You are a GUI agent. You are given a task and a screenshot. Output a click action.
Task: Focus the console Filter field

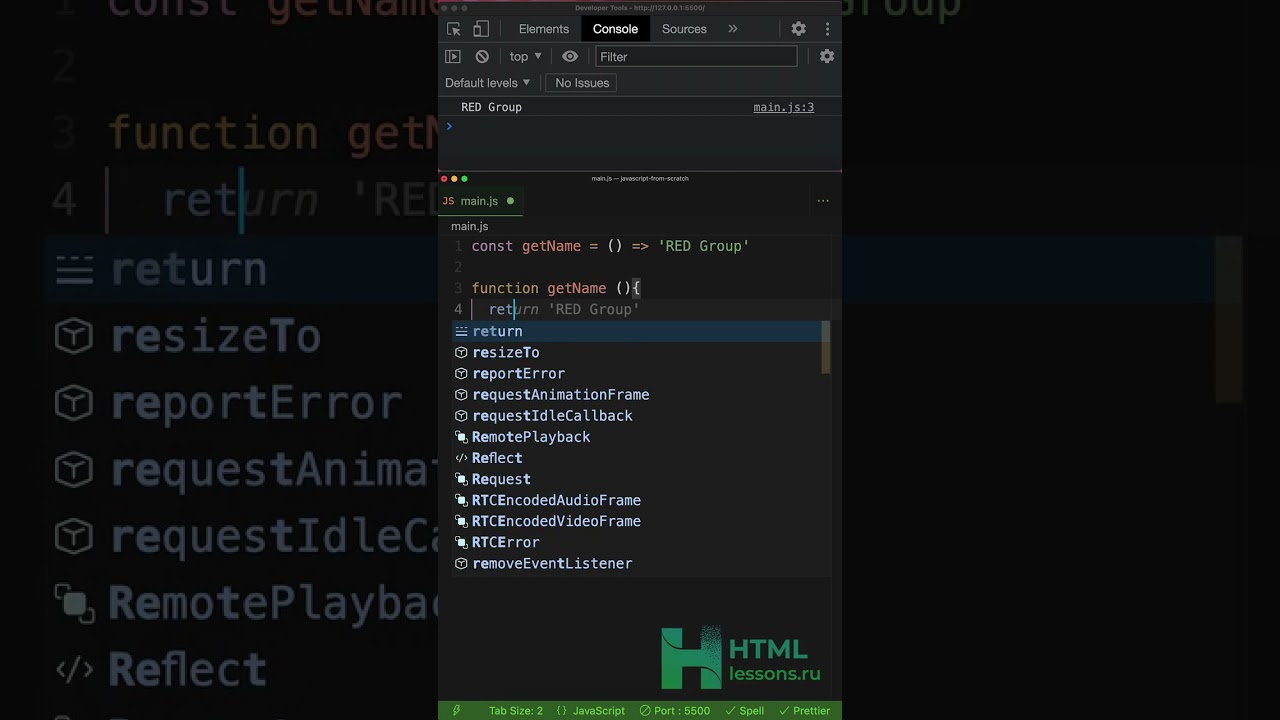click(696, 57)
